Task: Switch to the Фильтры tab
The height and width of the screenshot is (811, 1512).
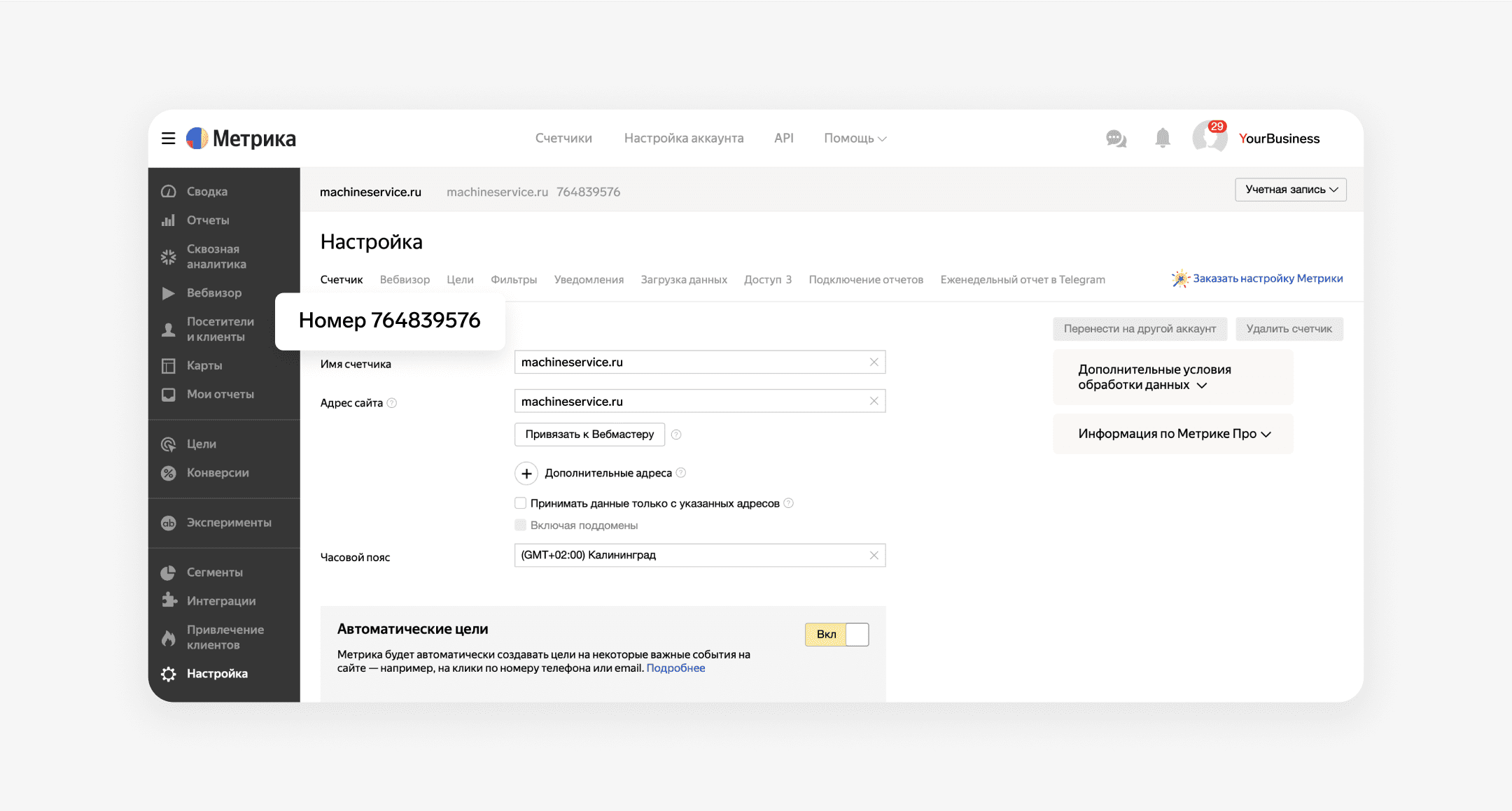Action: [x=514, y=280]
